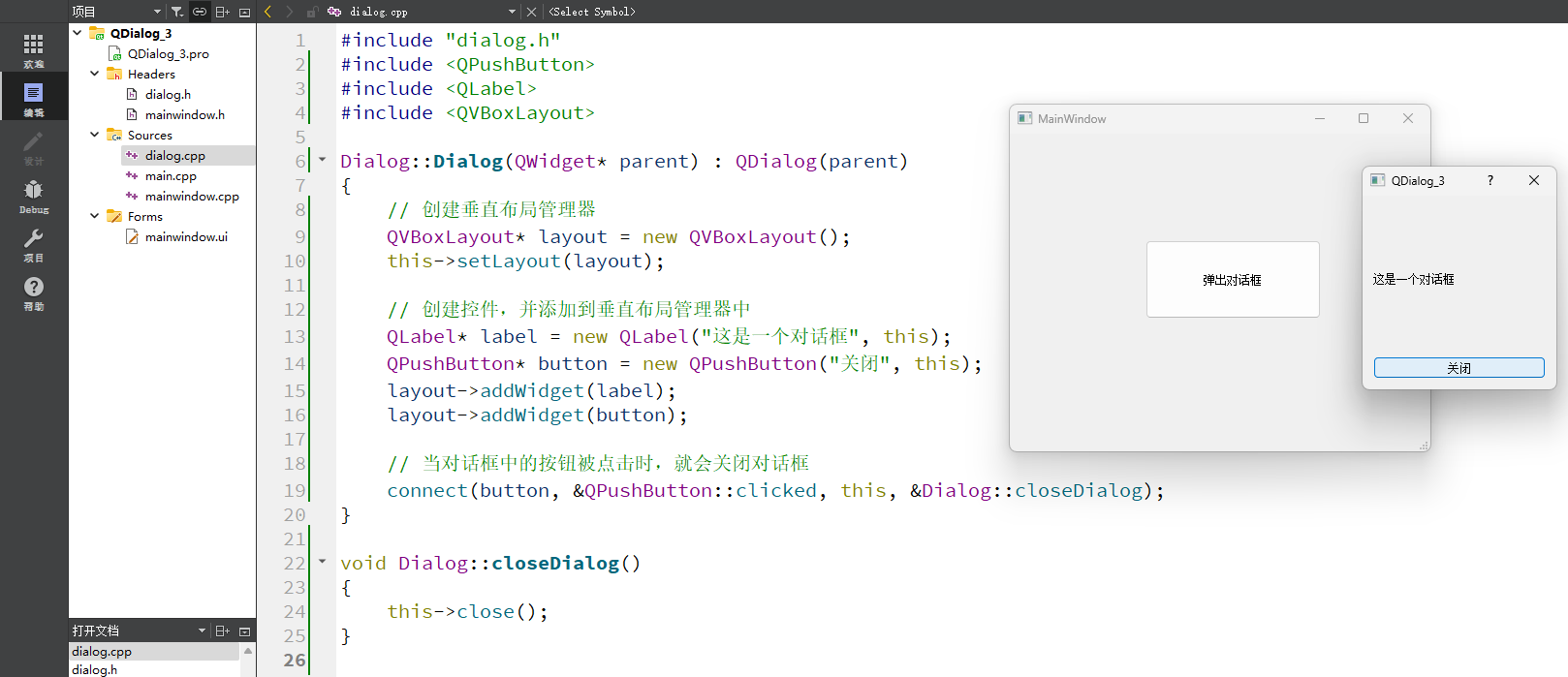Click the close open-documents panel icon
The height and width of the screenshot is (677, 1568).
[x=244, y=631]
